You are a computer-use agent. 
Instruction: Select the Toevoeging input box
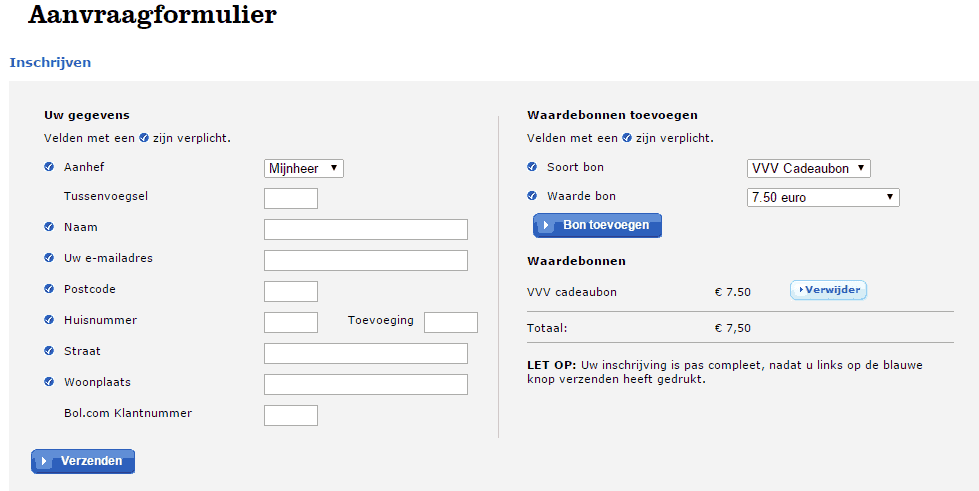(451, 322)
